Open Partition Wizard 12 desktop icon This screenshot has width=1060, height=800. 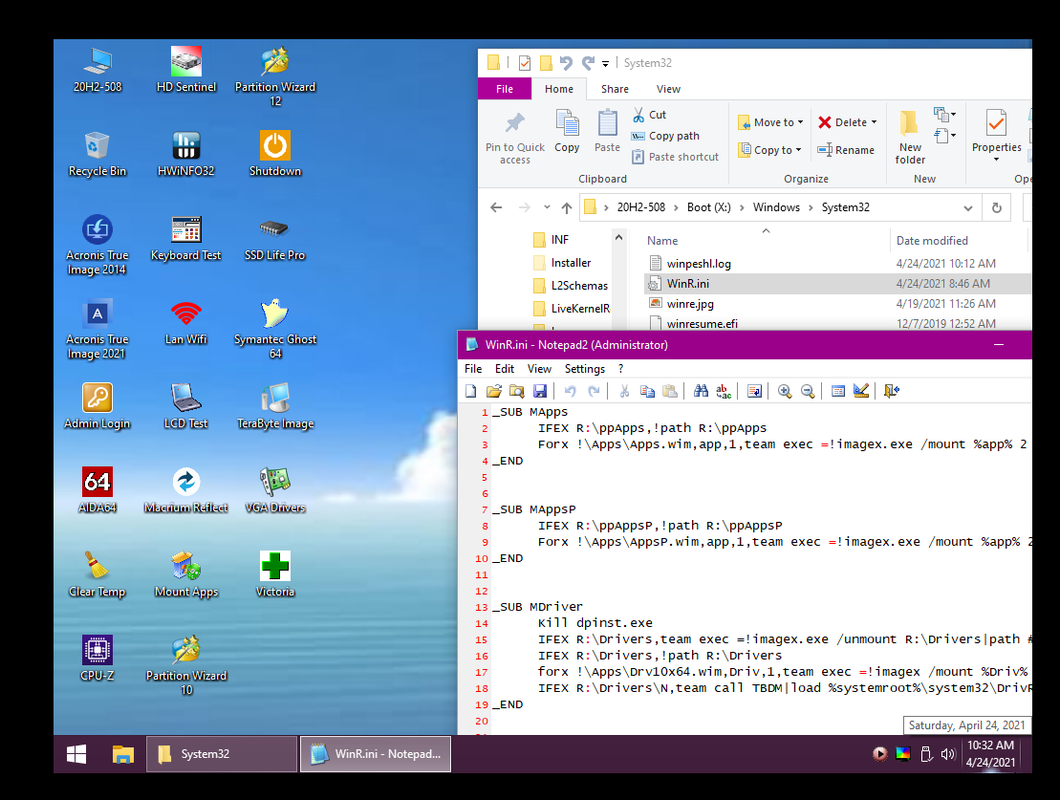click(x=275, y=76)
